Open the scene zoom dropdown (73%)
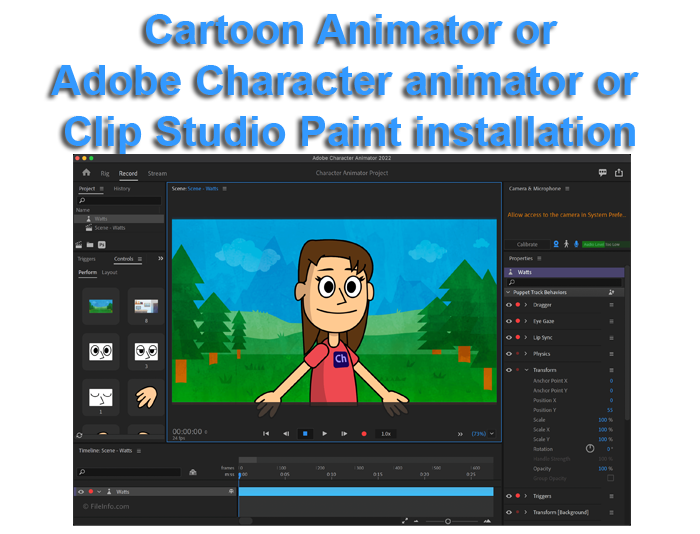Viewport: 700px width, 534px height. [492, 434]
